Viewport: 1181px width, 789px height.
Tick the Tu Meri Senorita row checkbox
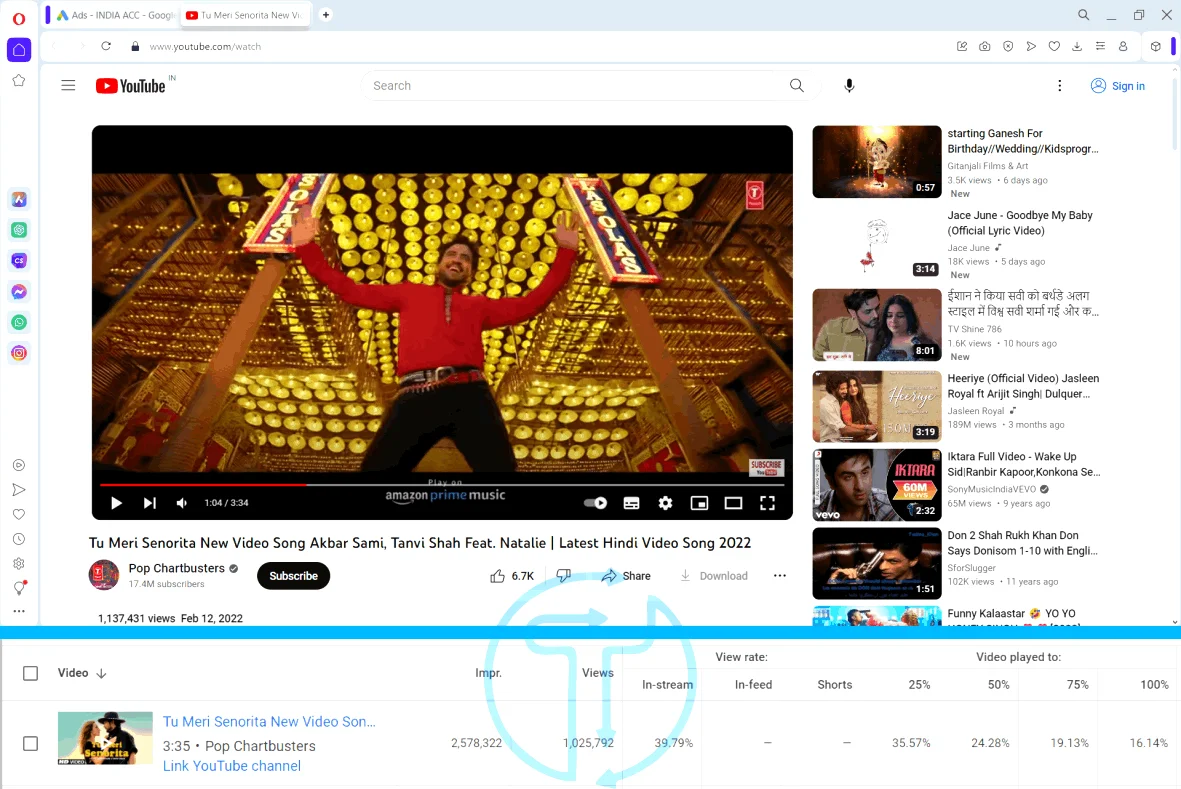[x=30, y=743]
